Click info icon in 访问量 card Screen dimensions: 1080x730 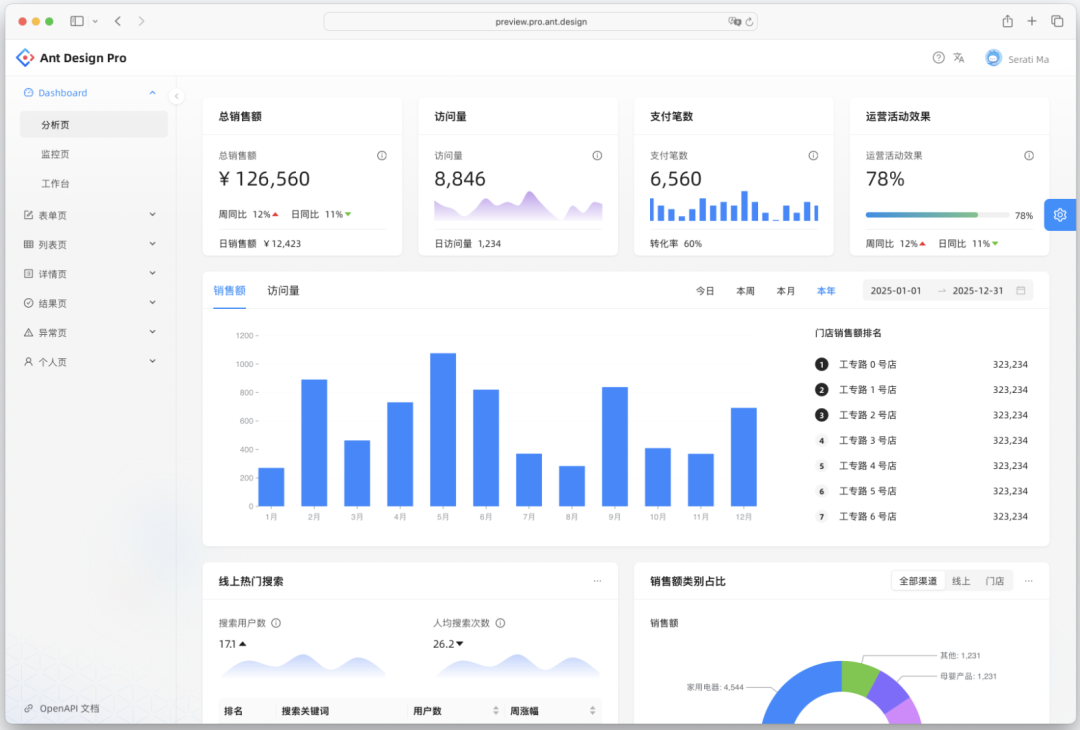(597, 156)
